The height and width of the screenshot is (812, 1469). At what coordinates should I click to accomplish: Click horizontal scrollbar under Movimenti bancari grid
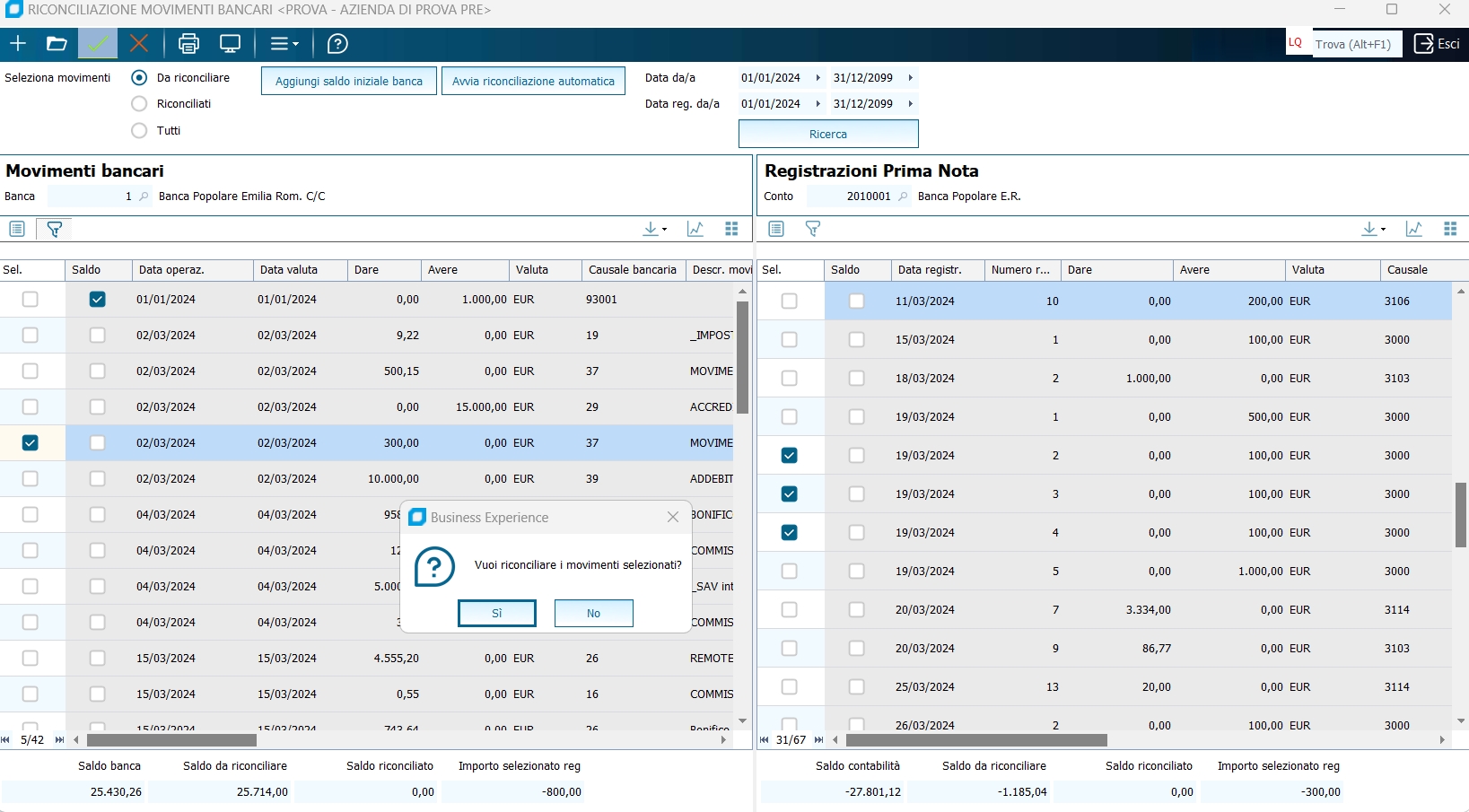click(171, 740)
